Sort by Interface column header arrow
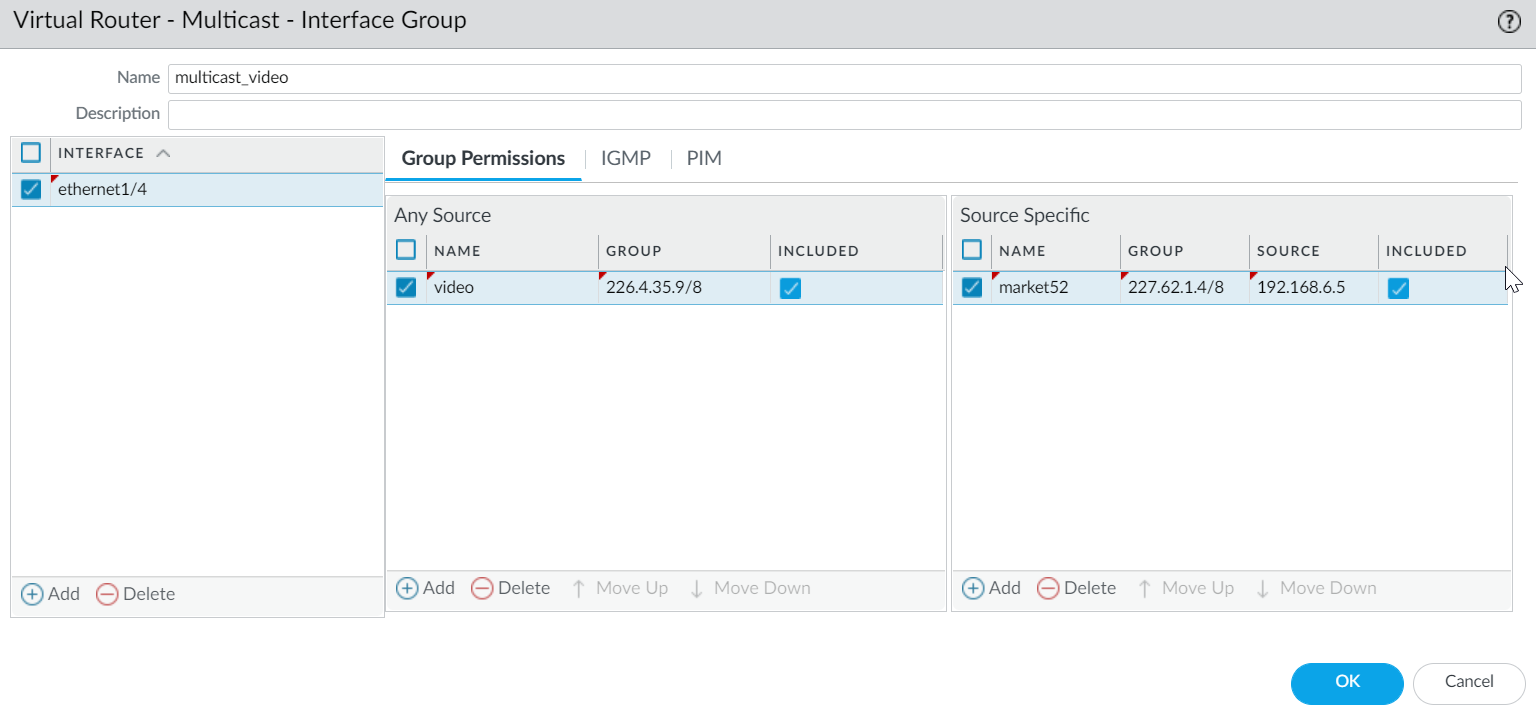Image resolution: width=1536 pixels, height=725 pixels. 163,153
